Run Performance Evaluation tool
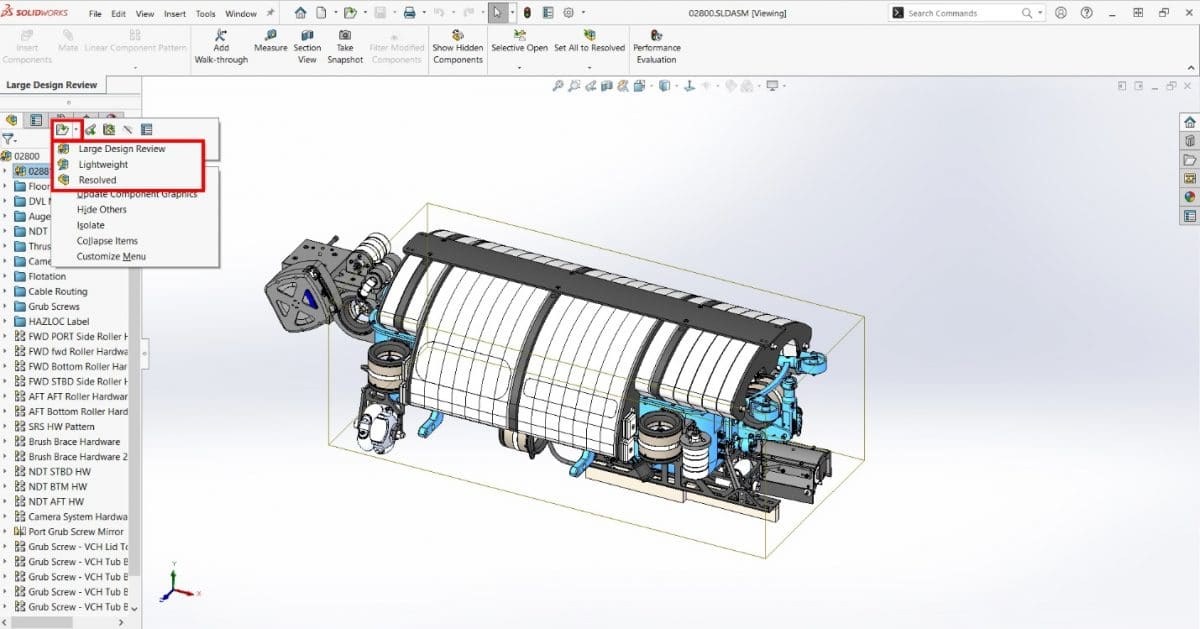1200x629 pixels. pyautogui.click(x=656, y=35)
